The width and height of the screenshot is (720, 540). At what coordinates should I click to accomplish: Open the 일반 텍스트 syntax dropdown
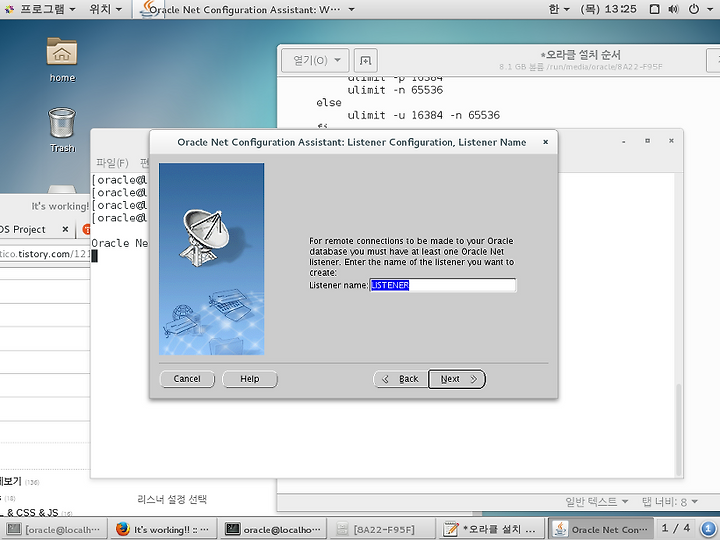point(596,501)
